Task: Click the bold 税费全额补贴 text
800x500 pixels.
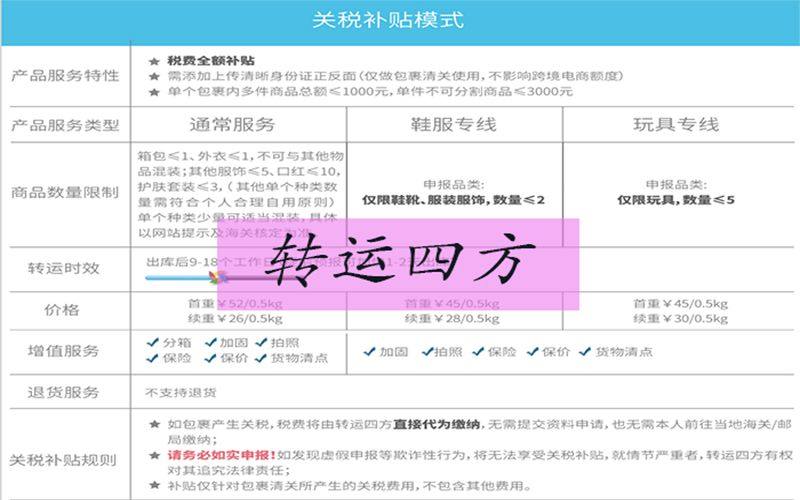Action: 211,61
